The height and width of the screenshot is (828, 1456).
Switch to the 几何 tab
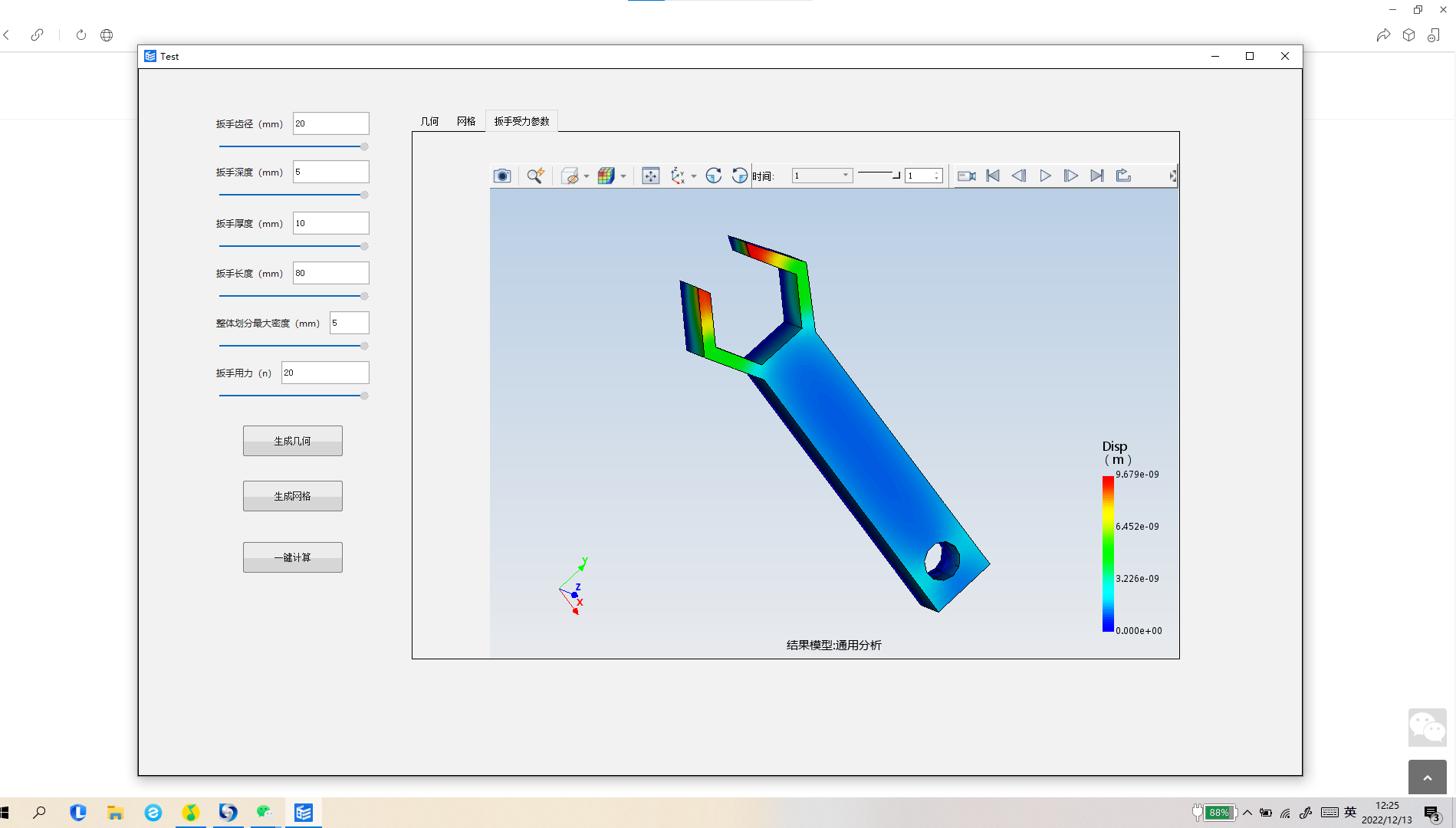[429, 121]
